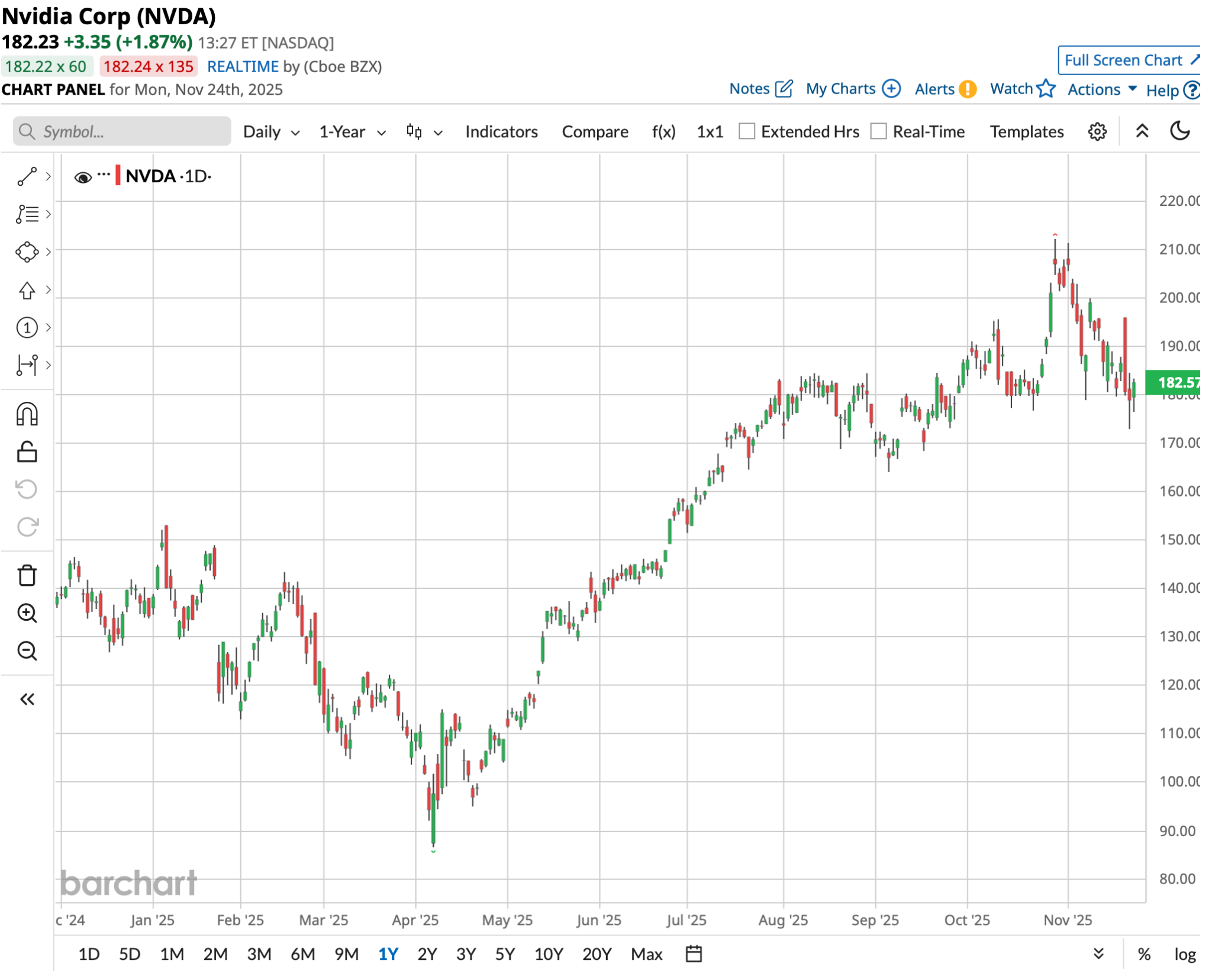Enable the Extended Hrs checkbox
The height and width of the screenshot is (980, 1212).
(747, 131)
